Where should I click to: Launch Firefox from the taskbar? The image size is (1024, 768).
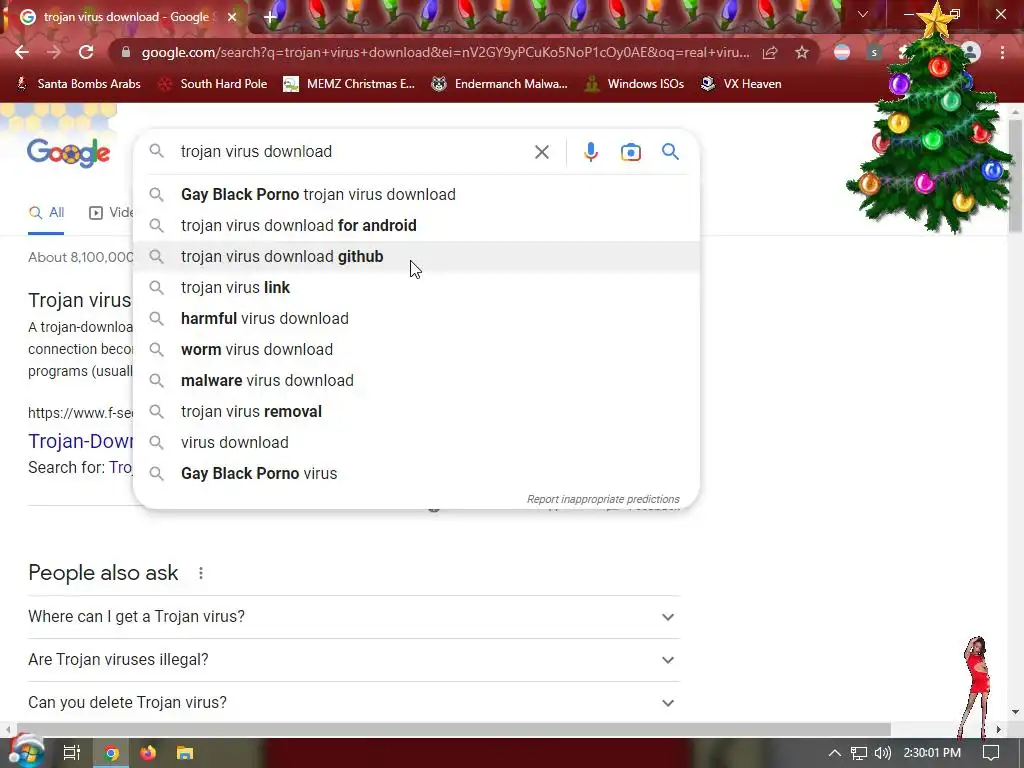pyautogui.click(x=148, y=753)
